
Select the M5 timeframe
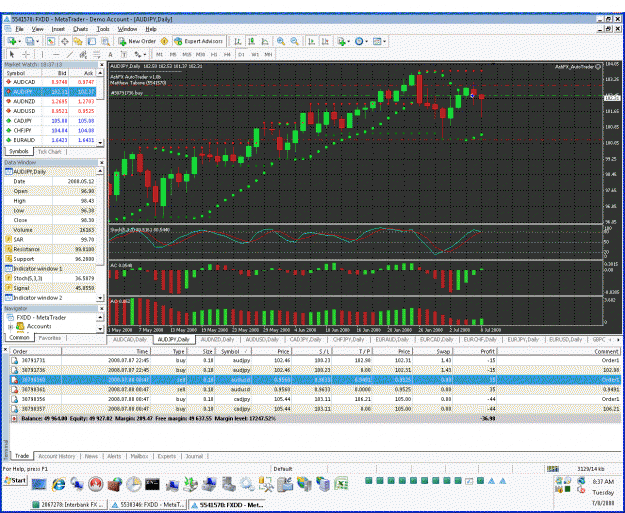[x=173, y=54]
